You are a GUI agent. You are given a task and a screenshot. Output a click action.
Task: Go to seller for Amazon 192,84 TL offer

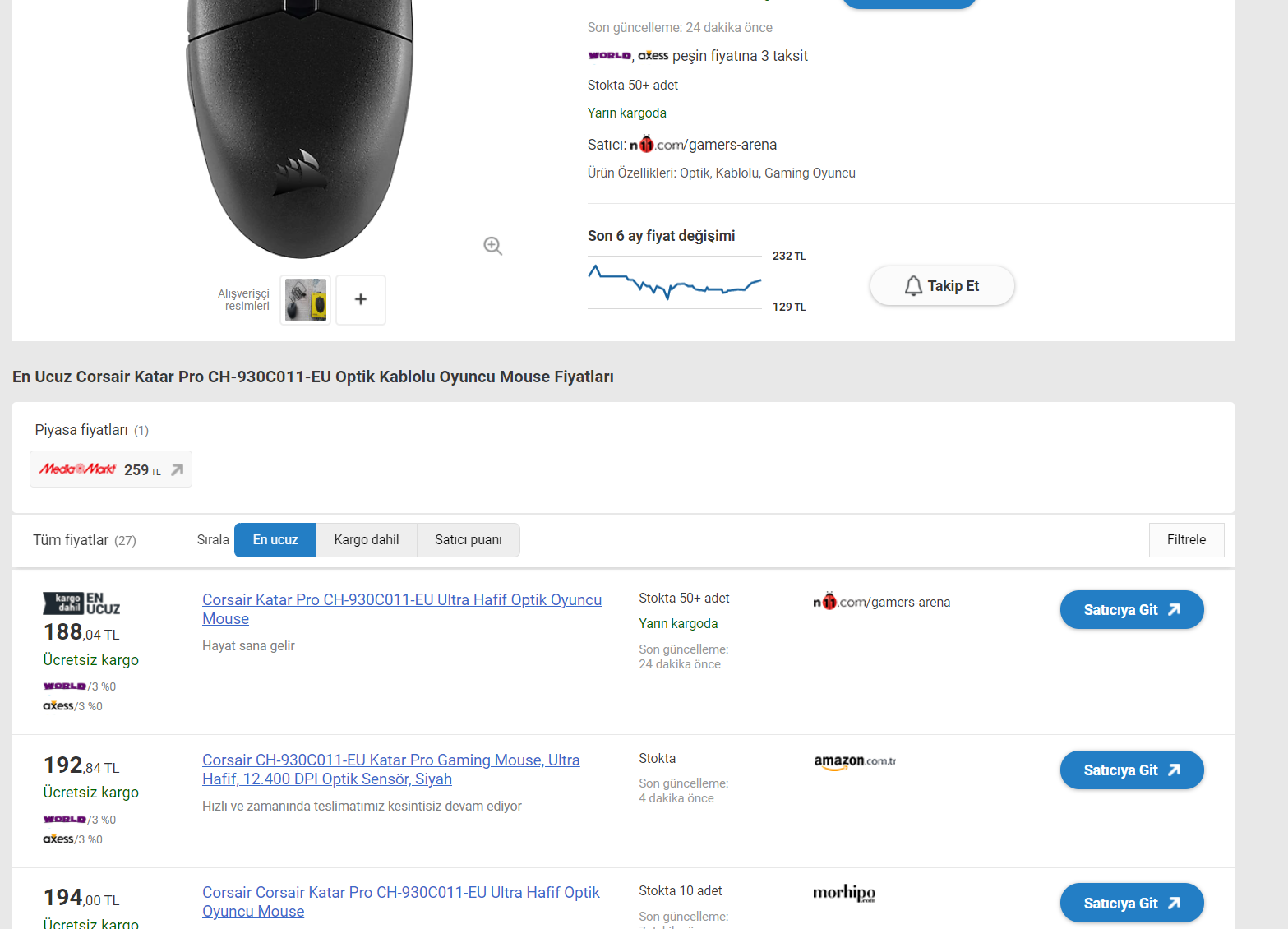[1132, 770]
